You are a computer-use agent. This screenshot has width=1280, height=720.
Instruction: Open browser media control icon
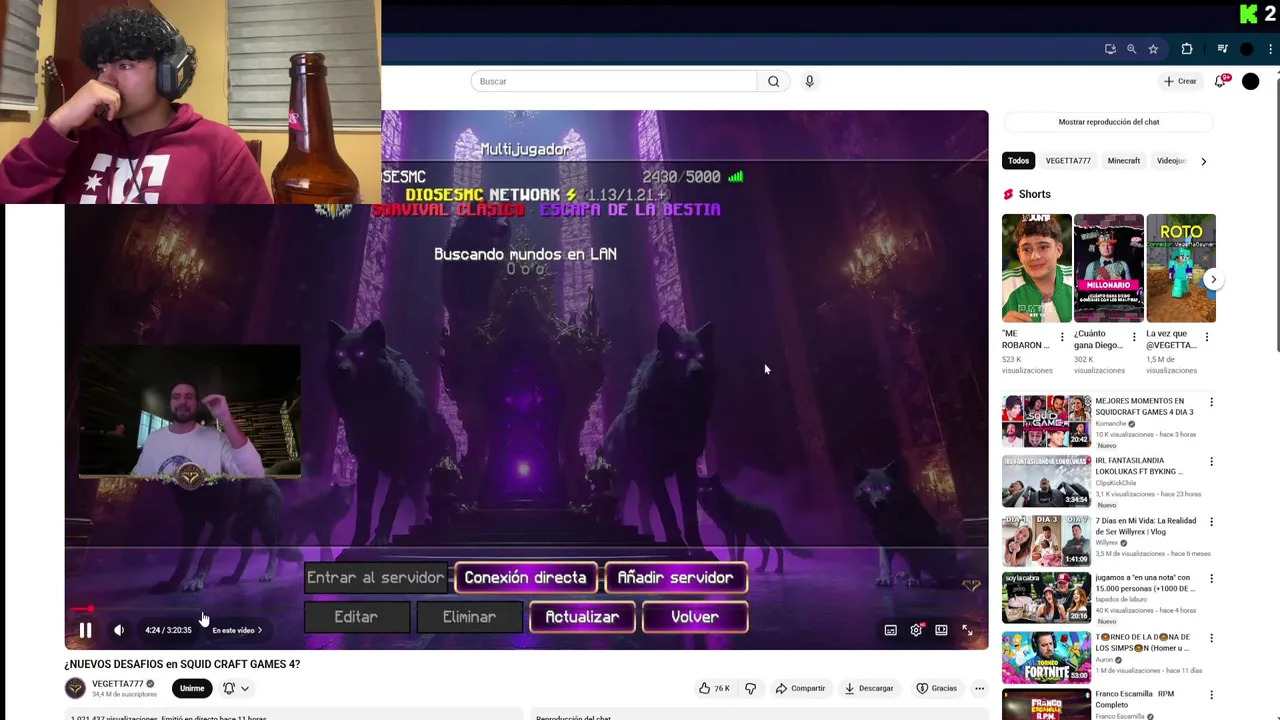(x=1222, y=49)
